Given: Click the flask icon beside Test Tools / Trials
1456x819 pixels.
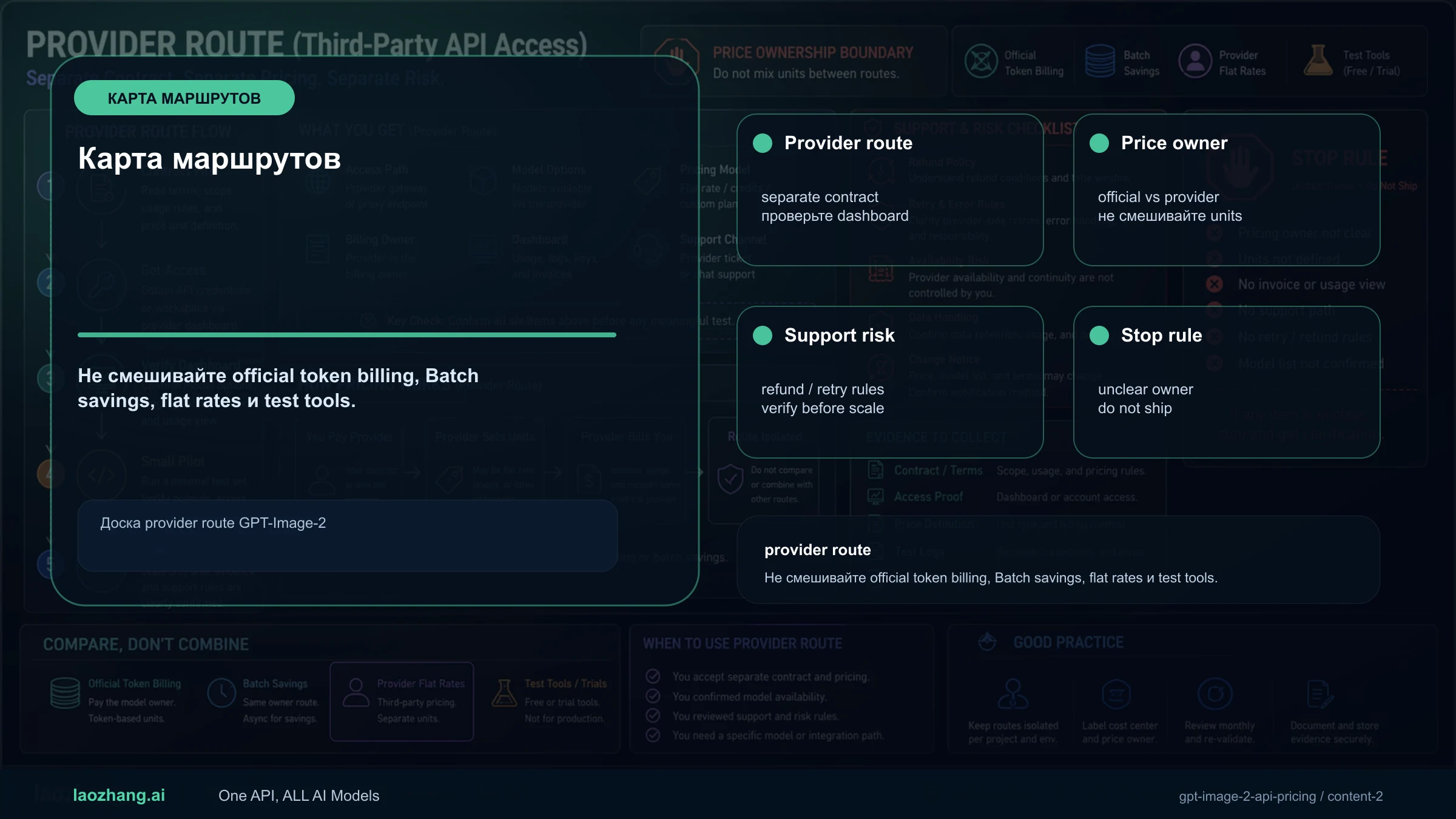Looking at the screenshot, I should [x=504, y=693].
